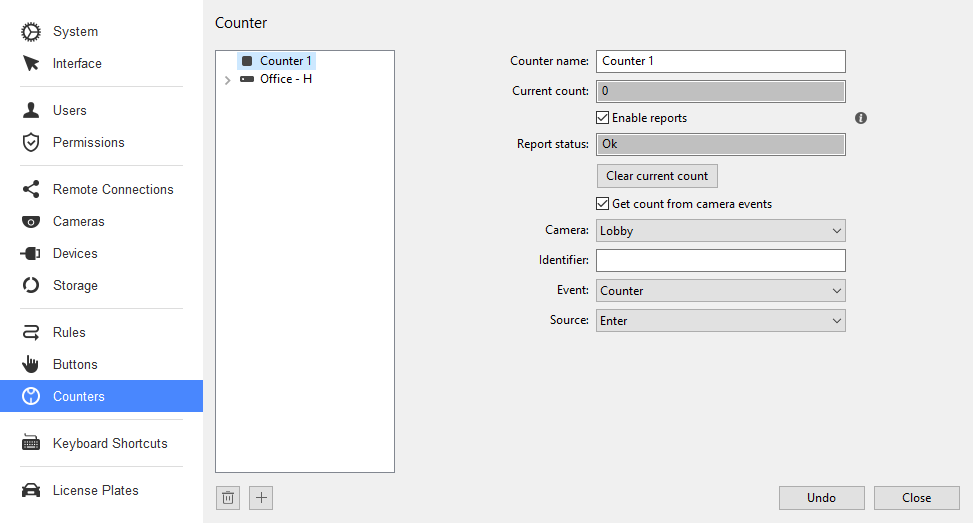Expand the Office - H tree node
The image size is (973, 523).
227,79
